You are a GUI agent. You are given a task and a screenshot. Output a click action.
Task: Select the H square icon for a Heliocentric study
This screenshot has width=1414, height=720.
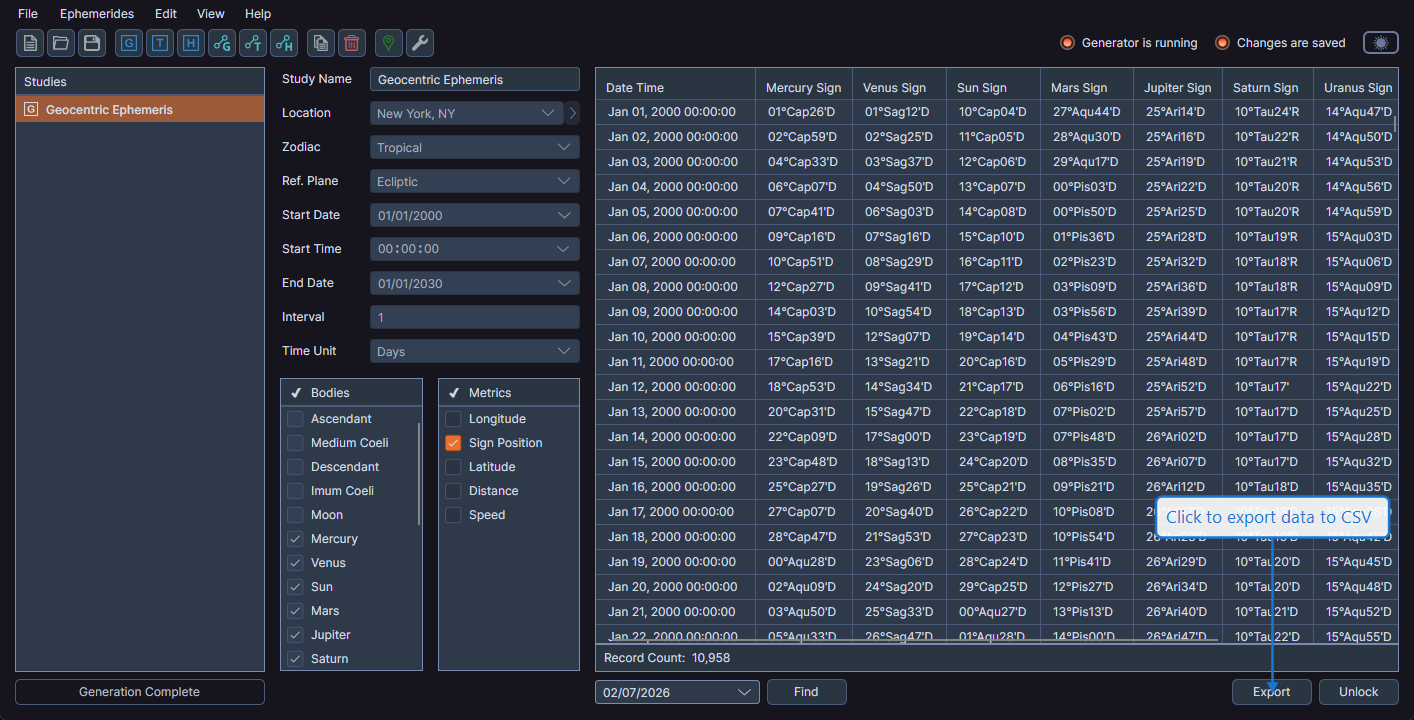coord(190,43)
